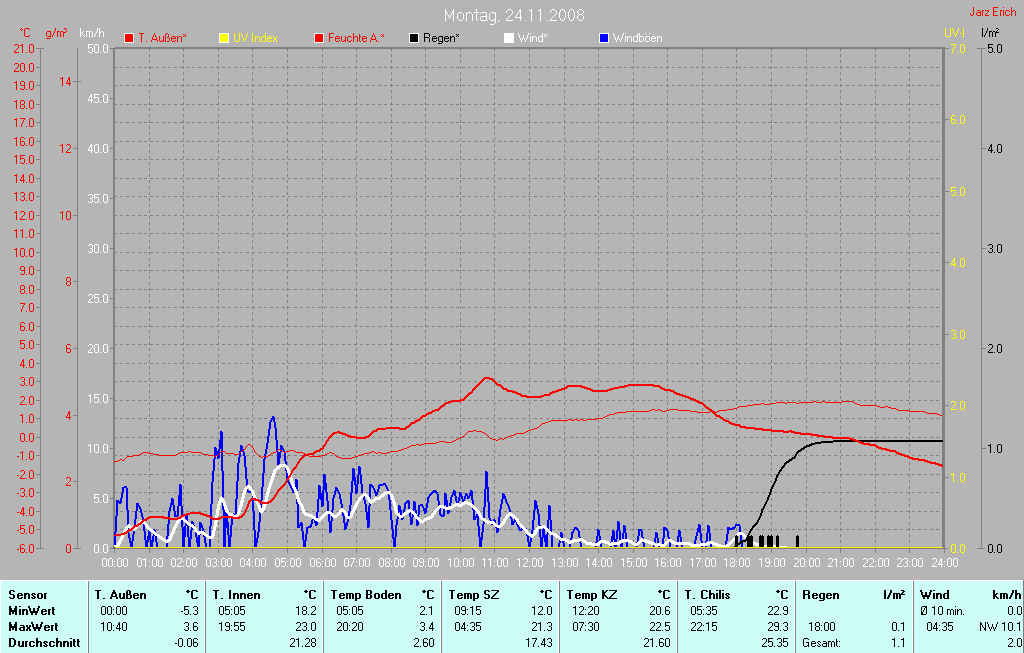Screen dimensions: 1024x653
Task: Click the '21.0' tick on the °C axis
Action: point(24,49)
